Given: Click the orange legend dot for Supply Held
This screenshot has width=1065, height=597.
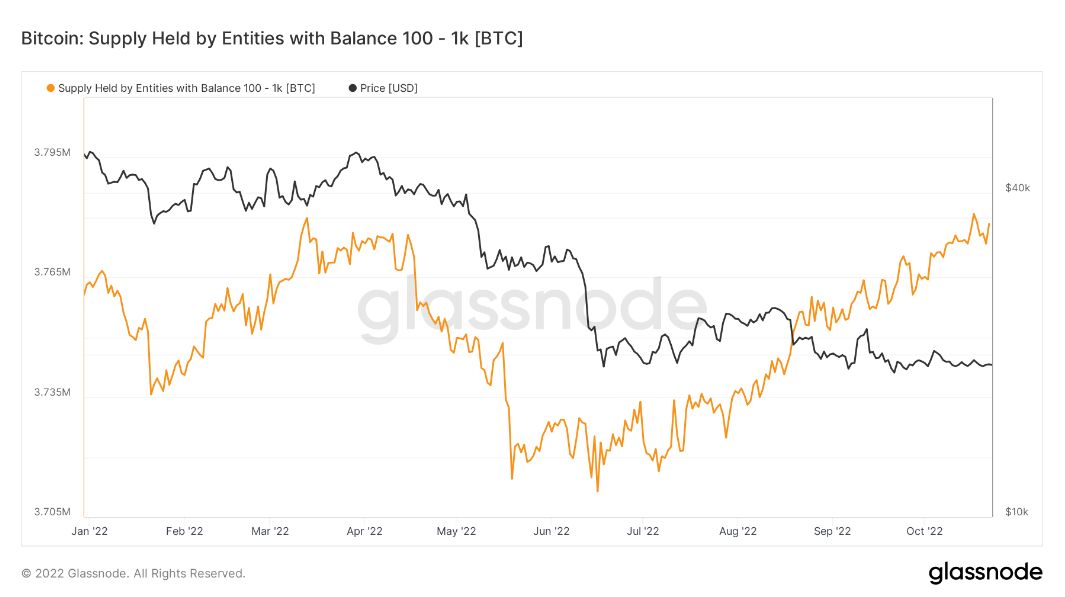Looking at the screenshot, I should [50, 88].
